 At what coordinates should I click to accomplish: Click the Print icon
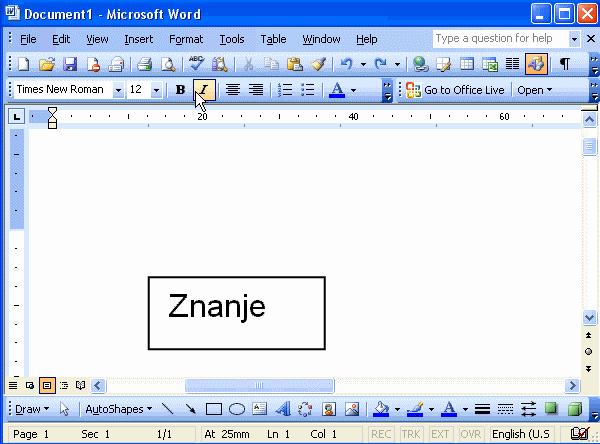145,64
